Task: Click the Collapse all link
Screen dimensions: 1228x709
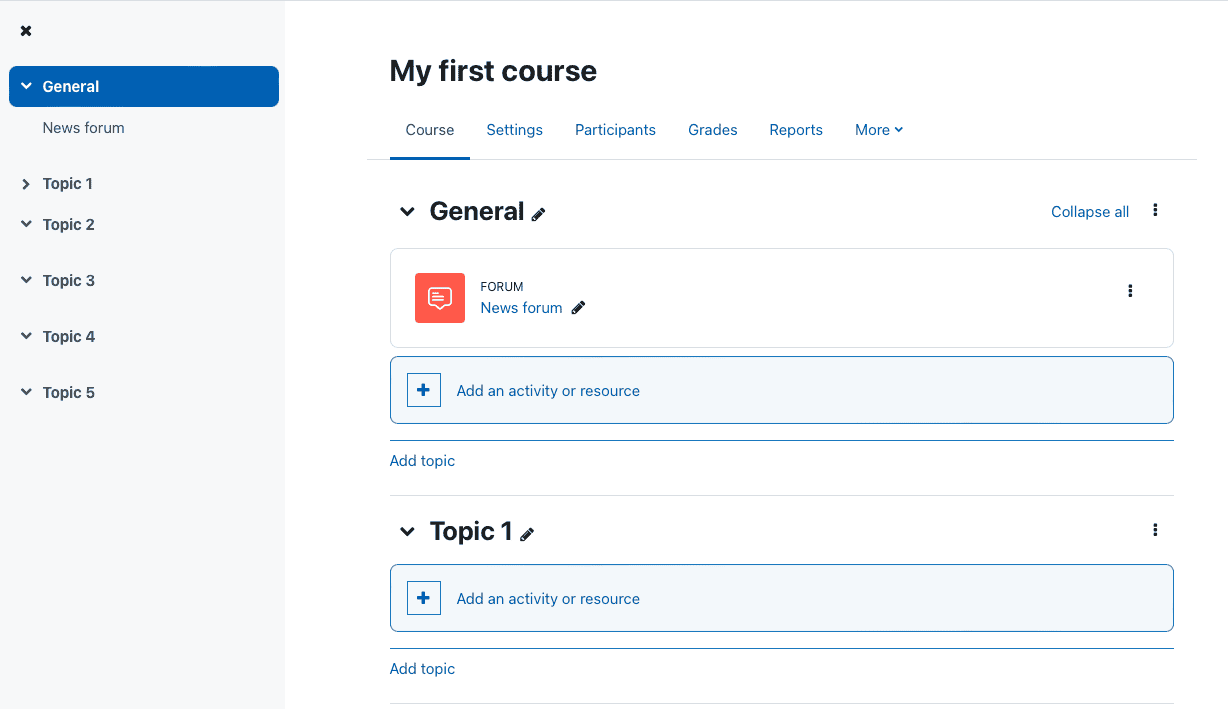Action: [x=1090, y=212]
